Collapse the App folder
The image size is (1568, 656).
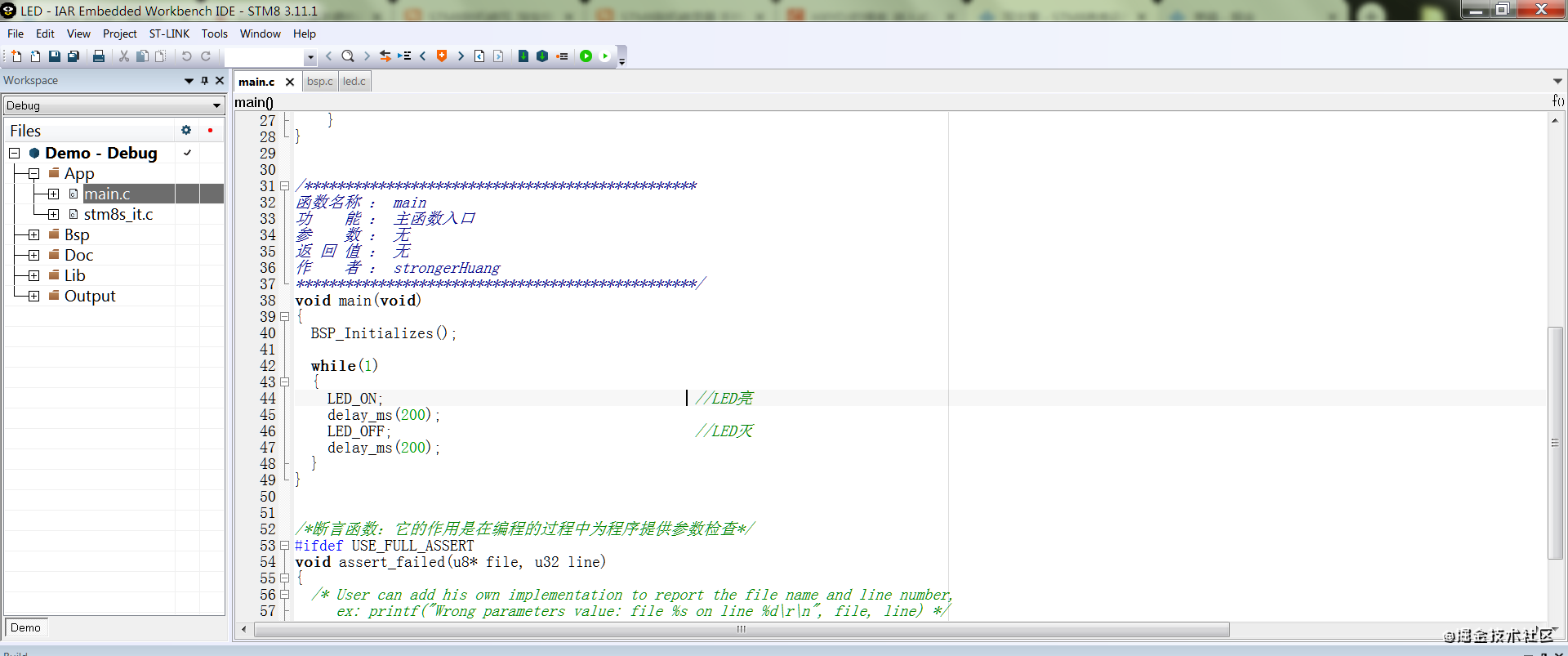(33, 173)
